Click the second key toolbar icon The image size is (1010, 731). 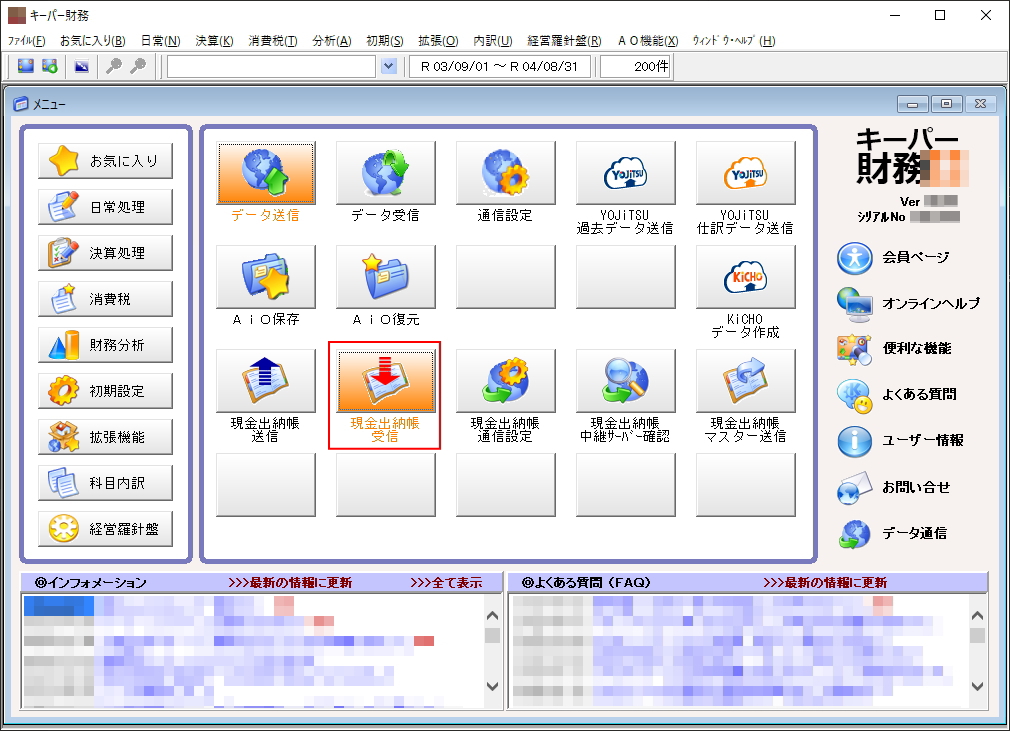click(x=137, y=66)
